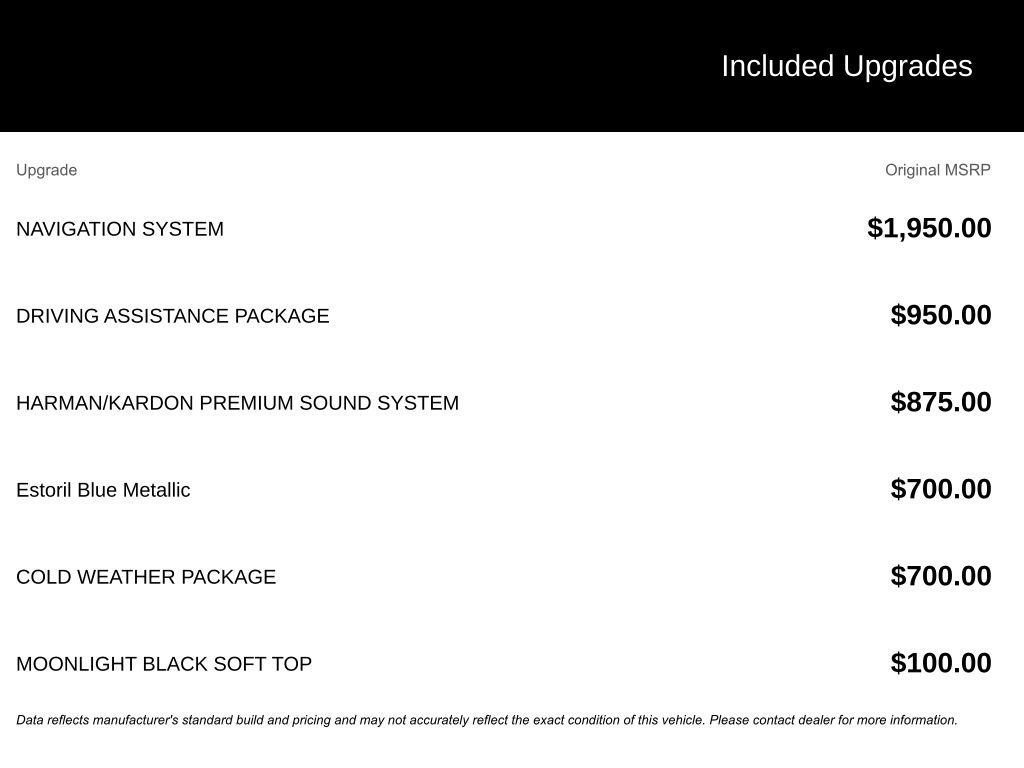Click 'exact condition of this vehicle' disclaimer phrase
Viewport: 1024px width, 768px height.
[618, 720]
